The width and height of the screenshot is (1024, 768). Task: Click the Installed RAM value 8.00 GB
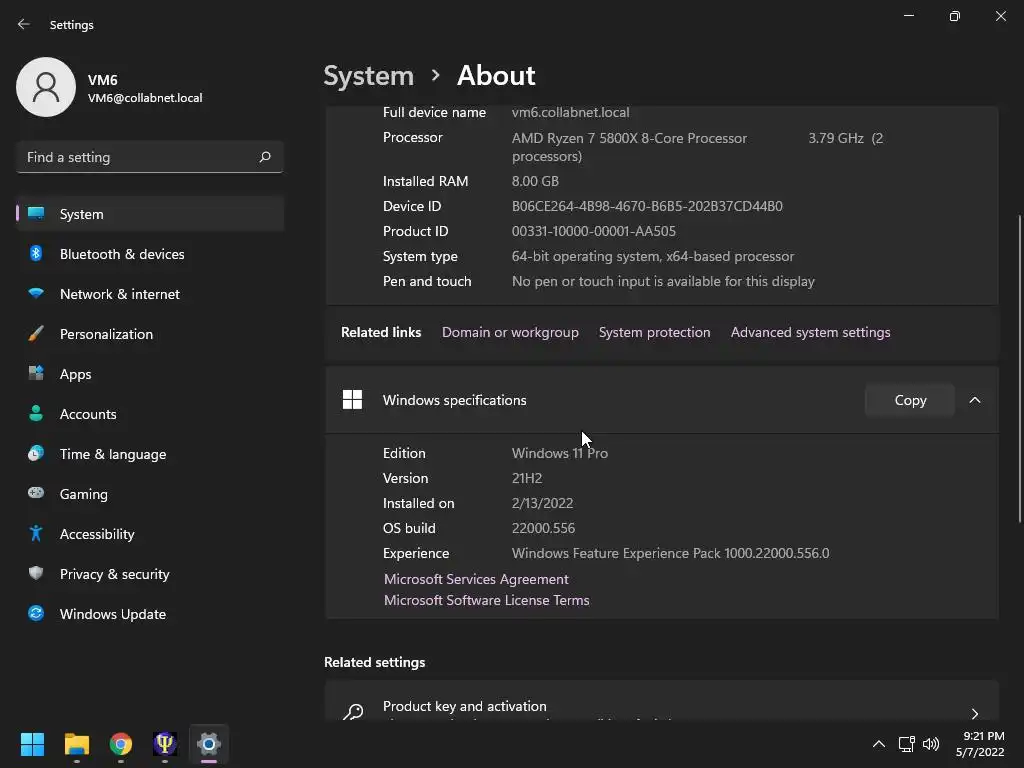pyautogui.click(x=535, y=181)
